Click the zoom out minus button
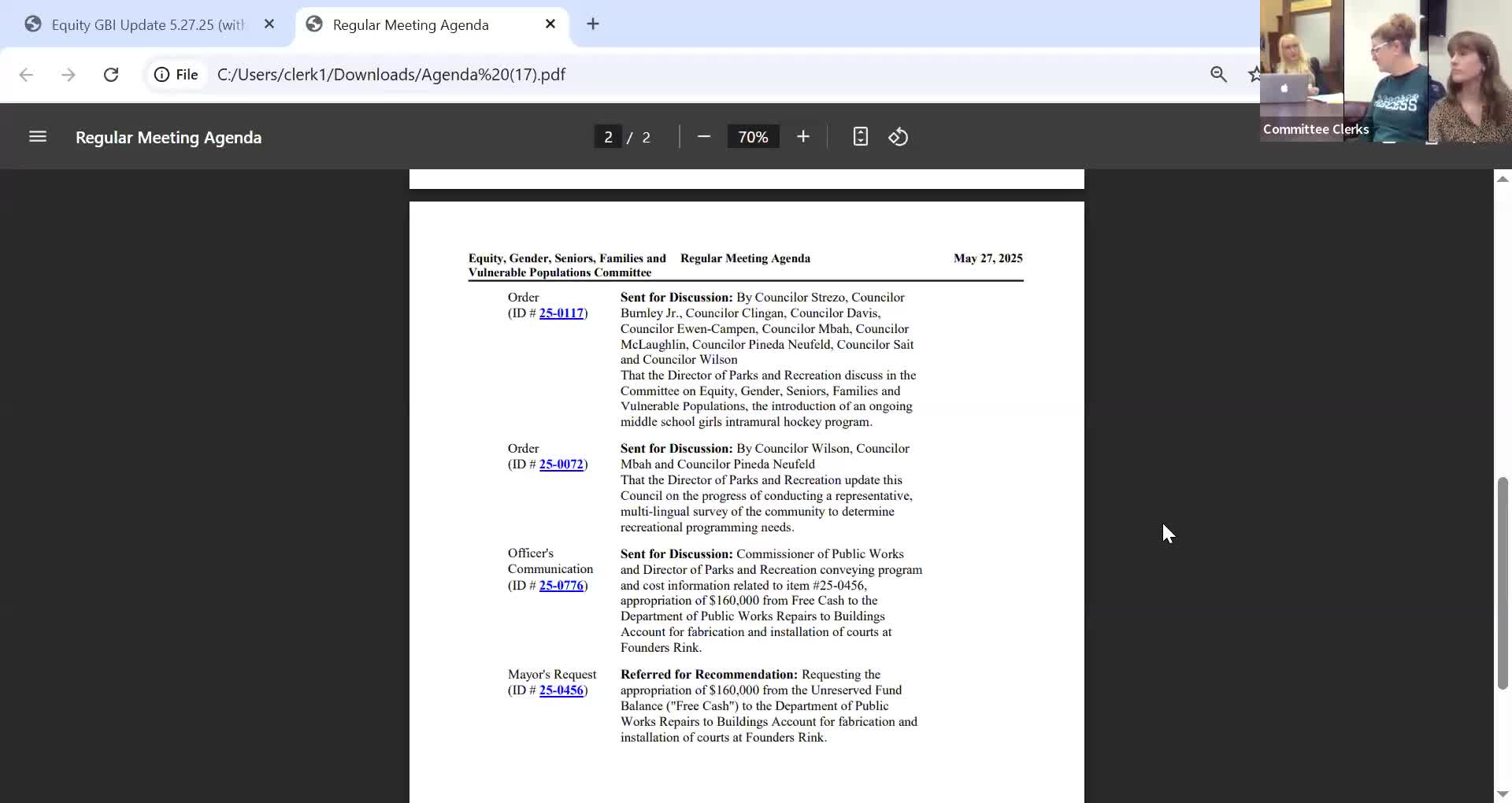Viewport: 1512px width, 803px height. coord(704,137)
